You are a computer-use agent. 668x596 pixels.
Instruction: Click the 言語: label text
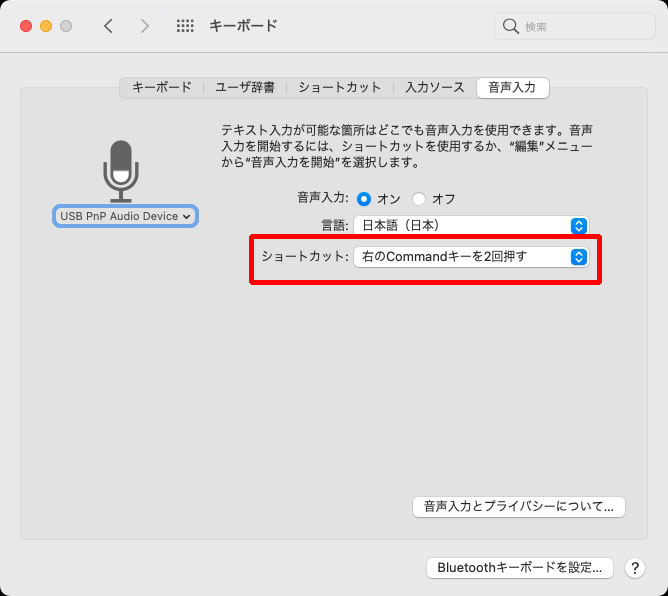tap(335, 225)
